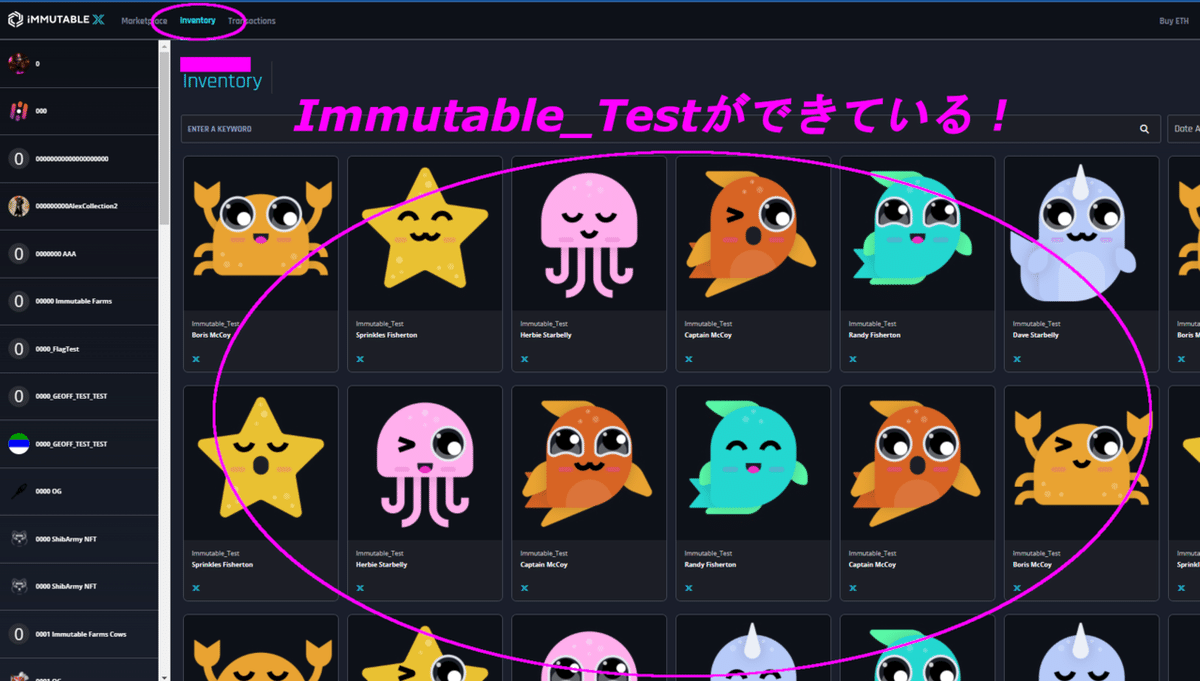Open the 0000000 AAA collection
Screen dimensions: 1200x681
click(79, 254)
